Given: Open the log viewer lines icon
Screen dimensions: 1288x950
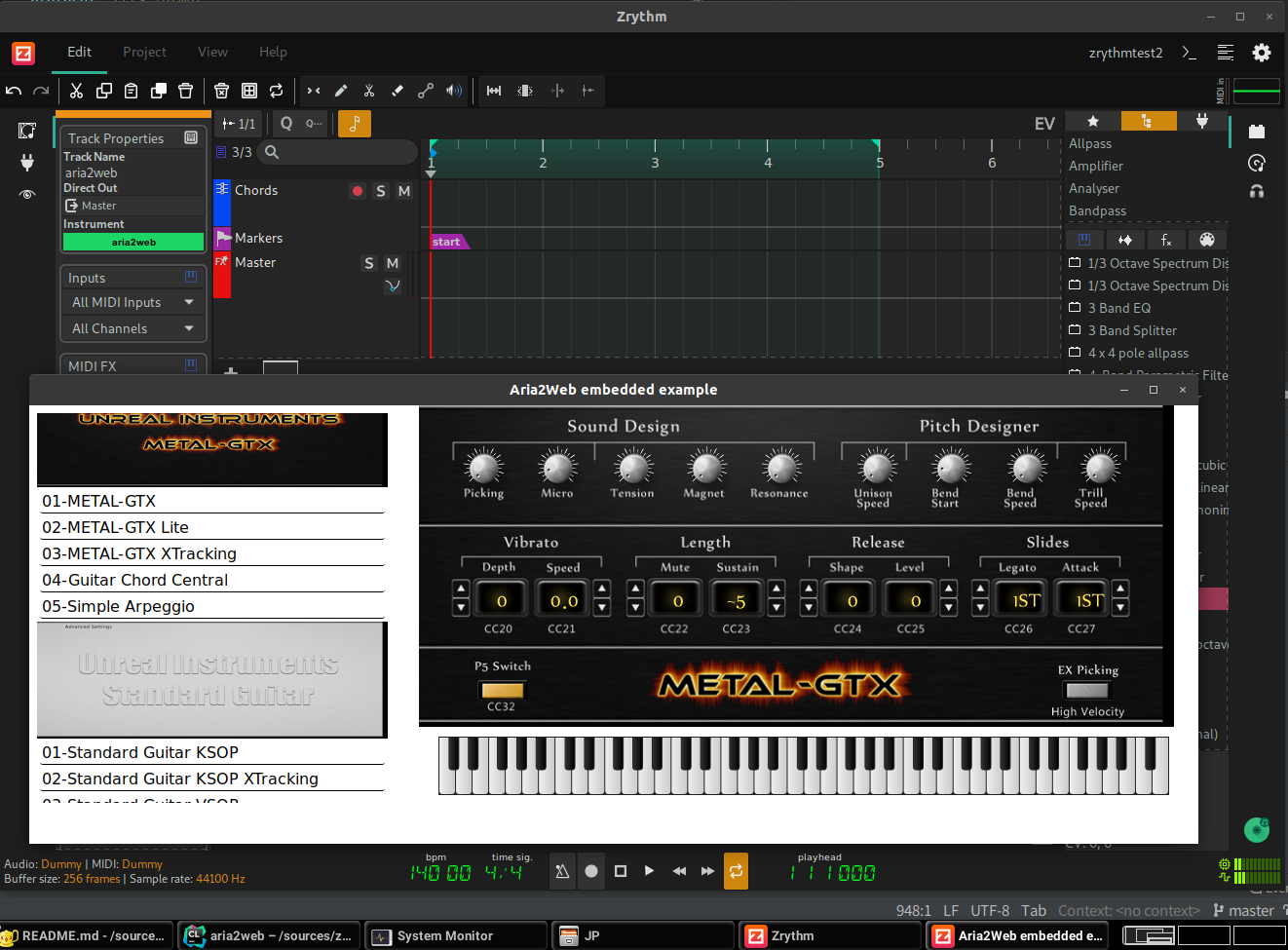Looking at the screenshot, I should [x=1226, y=53].
